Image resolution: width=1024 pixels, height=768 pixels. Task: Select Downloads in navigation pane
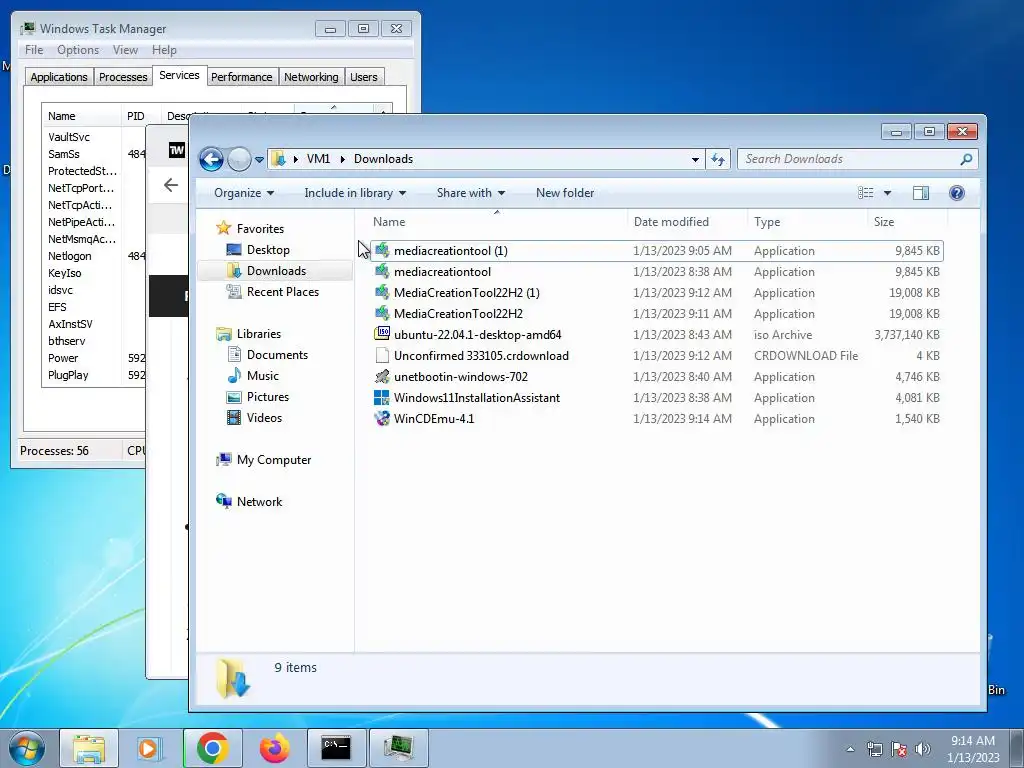coord(276,270)
